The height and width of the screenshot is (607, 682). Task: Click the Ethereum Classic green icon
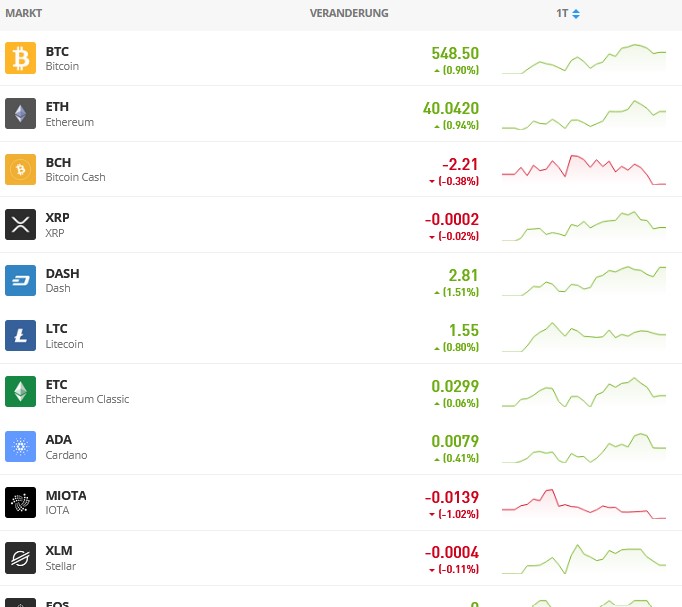pyautogui.click(x=20, y=391)
